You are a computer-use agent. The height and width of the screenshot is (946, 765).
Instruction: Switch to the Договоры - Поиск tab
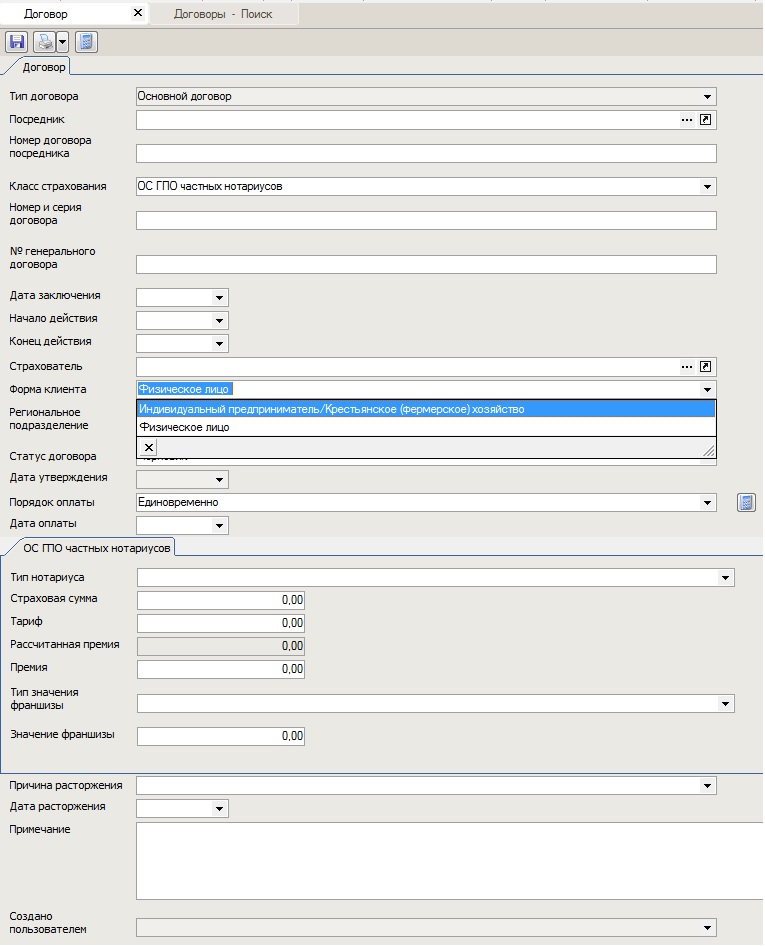coord(223,14)
